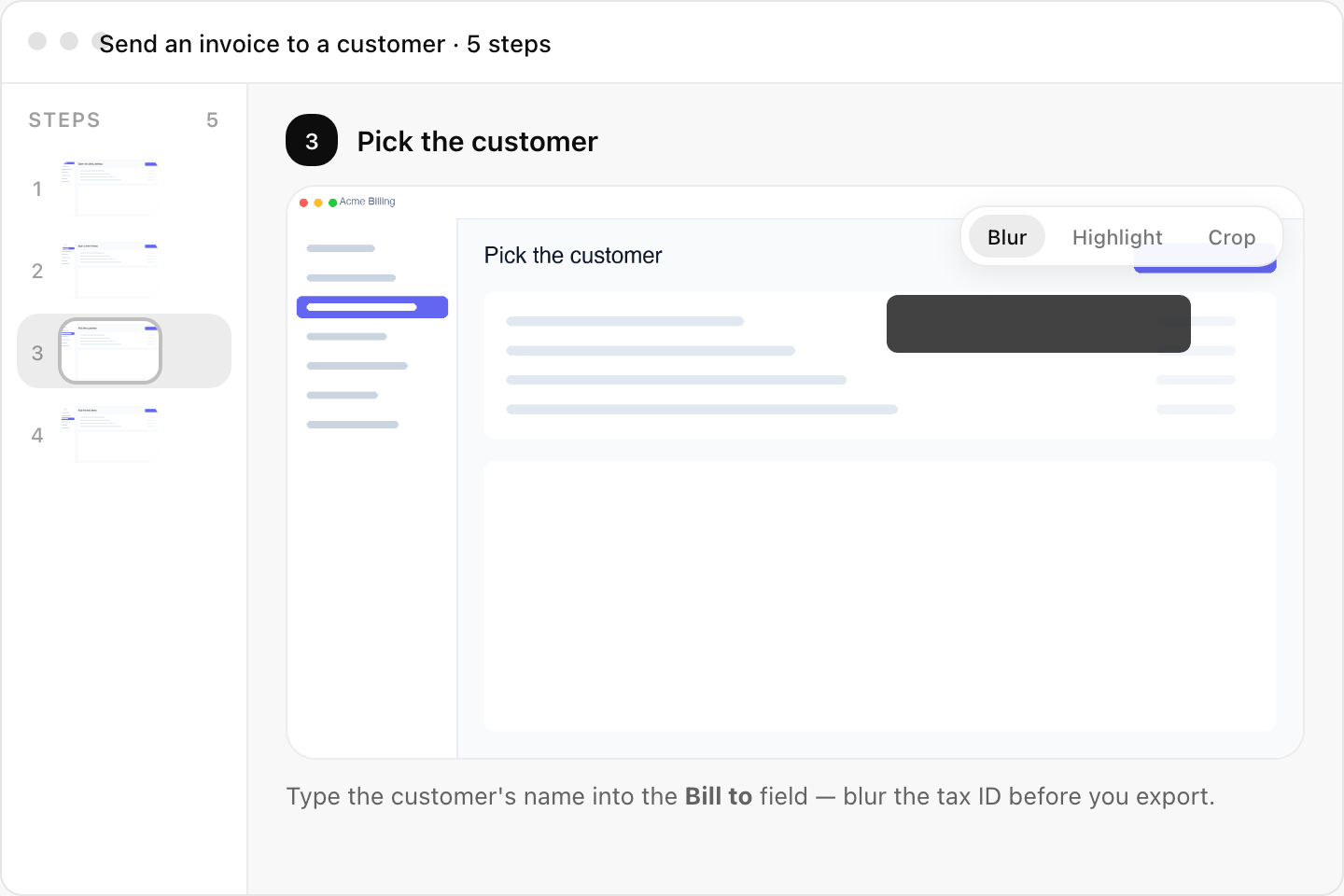Image resolution: width=1344 pixels, height=896 pixels.
Task: Click the STEPS sidebar heading
Action: (x=64, y=119)
